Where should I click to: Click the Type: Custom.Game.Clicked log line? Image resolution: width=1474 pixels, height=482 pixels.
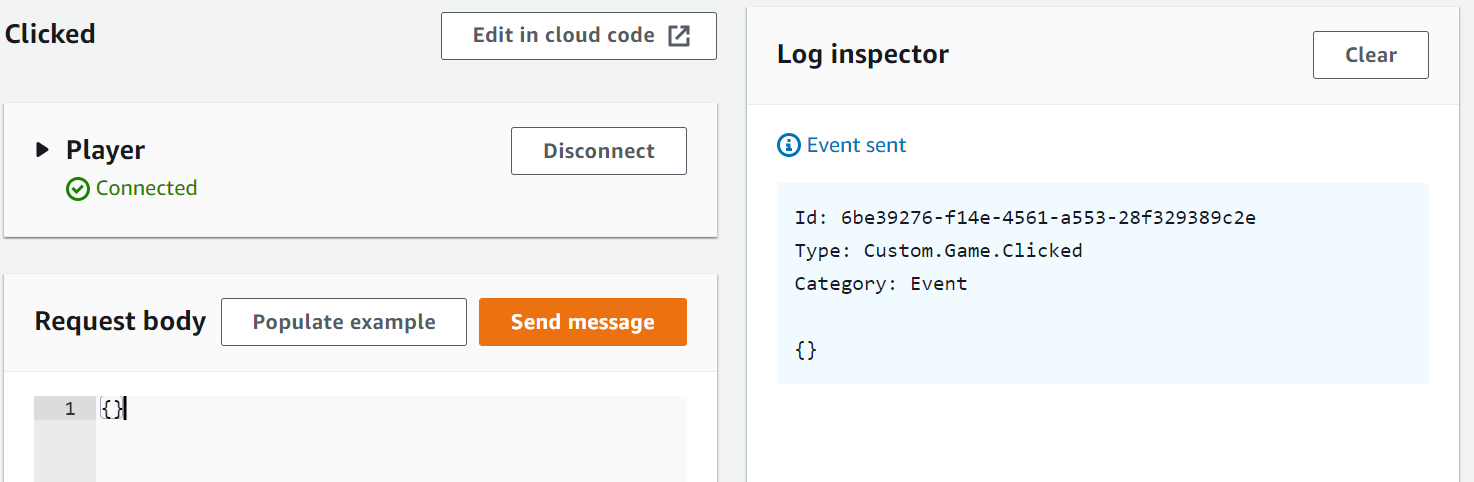coord(938,250)
